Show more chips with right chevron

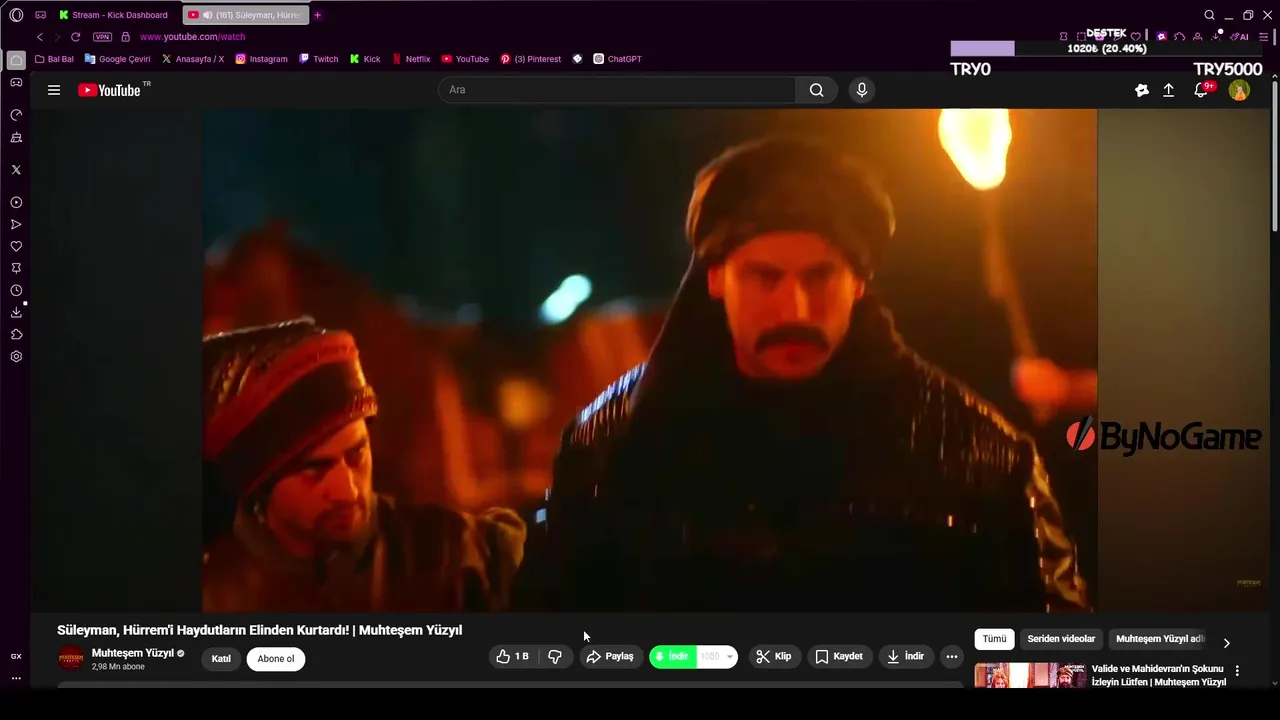pos(1227,643)
